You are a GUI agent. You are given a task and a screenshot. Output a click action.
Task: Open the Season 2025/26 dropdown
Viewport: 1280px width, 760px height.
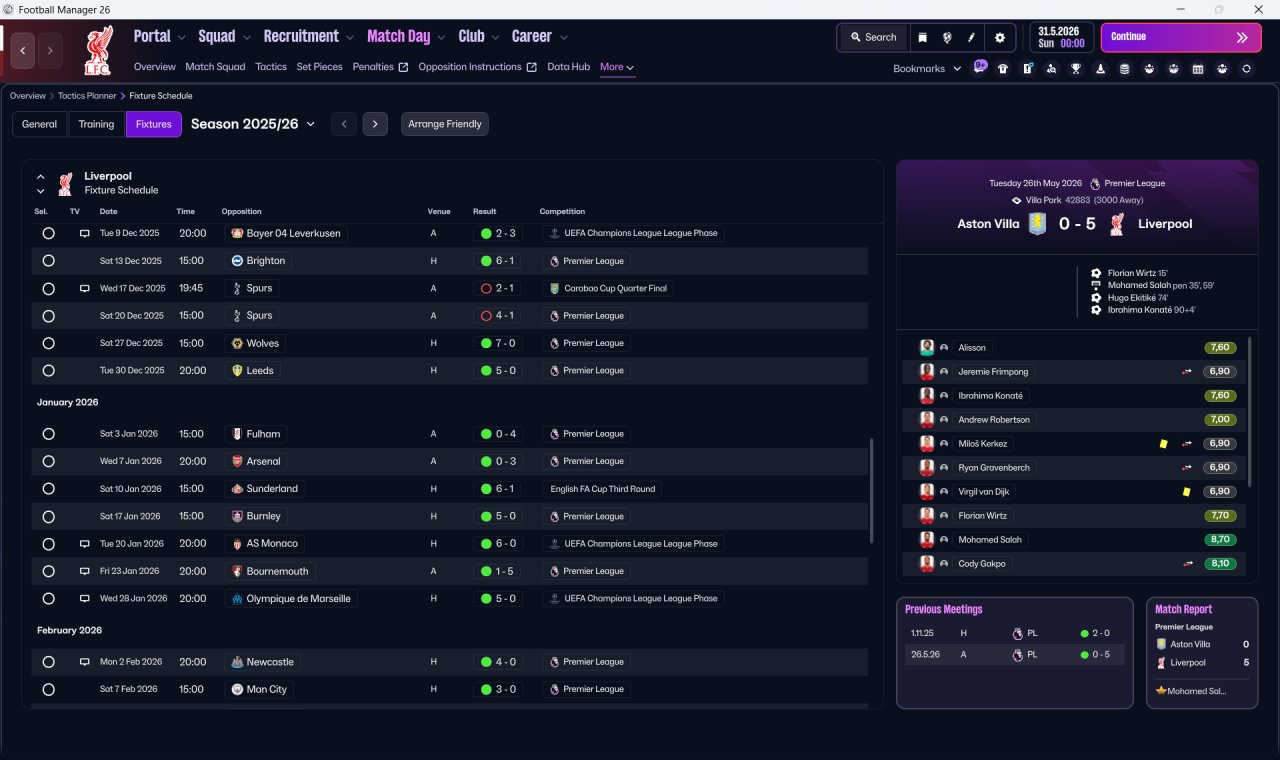coord(253,124)
